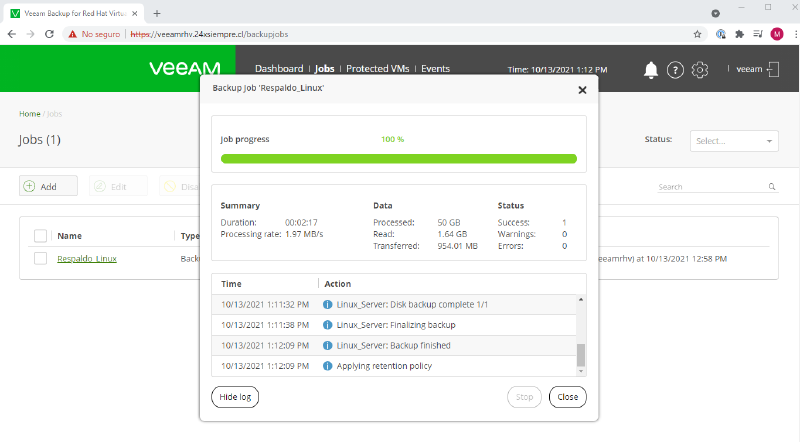Tick the select-all checkbox beside Name
The width and height of the screenshot is (800, 442).
tap(40, 236)
